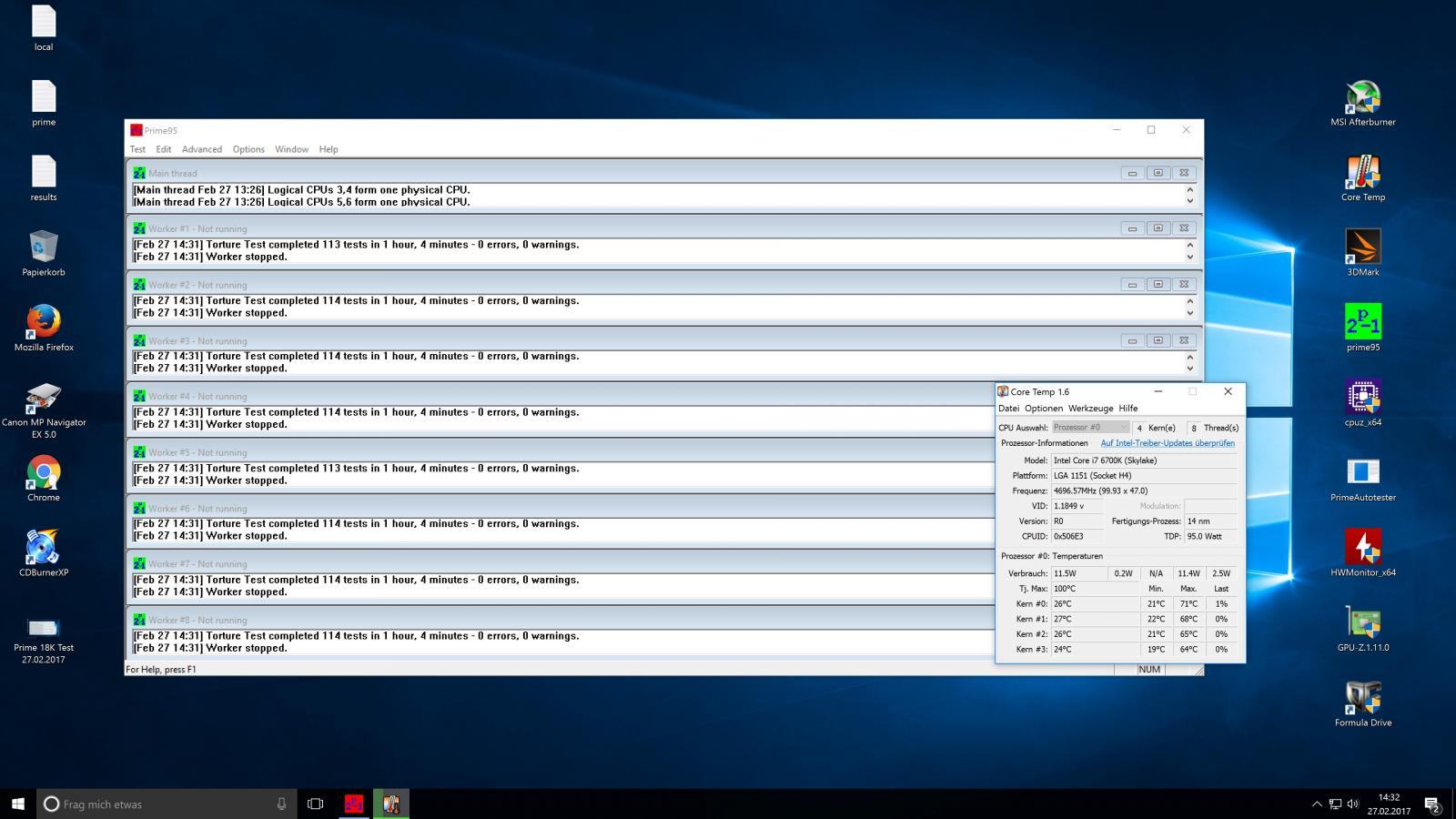The height and width of the screenshot is (819, 1456).
Task: Open Datei menu in Core Temp
Action: pos(1009,409)
